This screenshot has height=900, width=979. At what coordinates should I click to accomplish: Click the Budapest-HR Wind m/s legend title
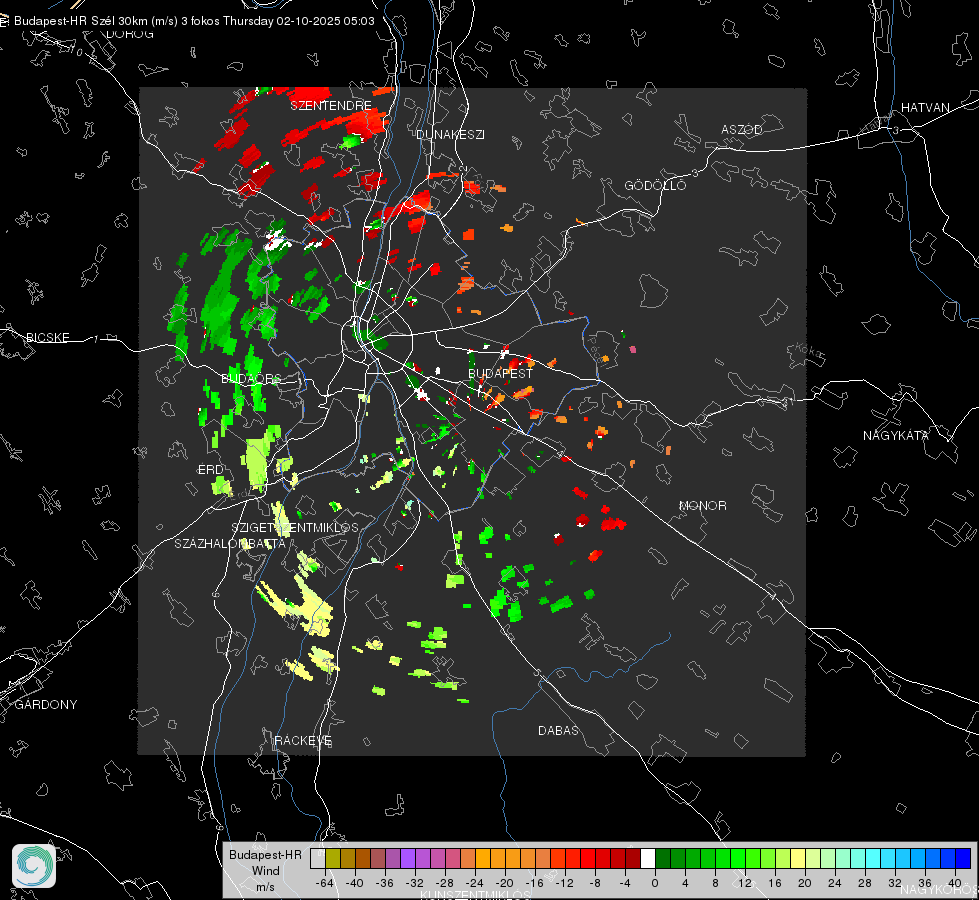(x=265, y=871)
